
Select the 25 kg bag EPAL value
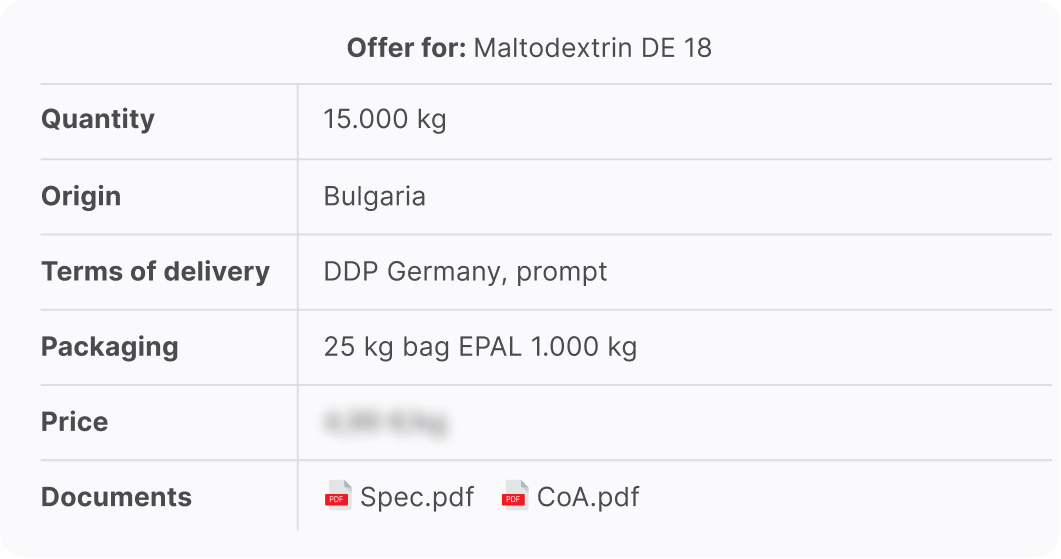click(x=480, y=347)
